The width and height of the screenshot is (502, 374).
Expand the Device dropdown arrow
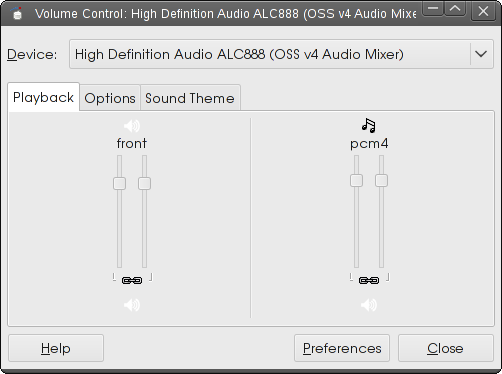(x=481, y=54)
